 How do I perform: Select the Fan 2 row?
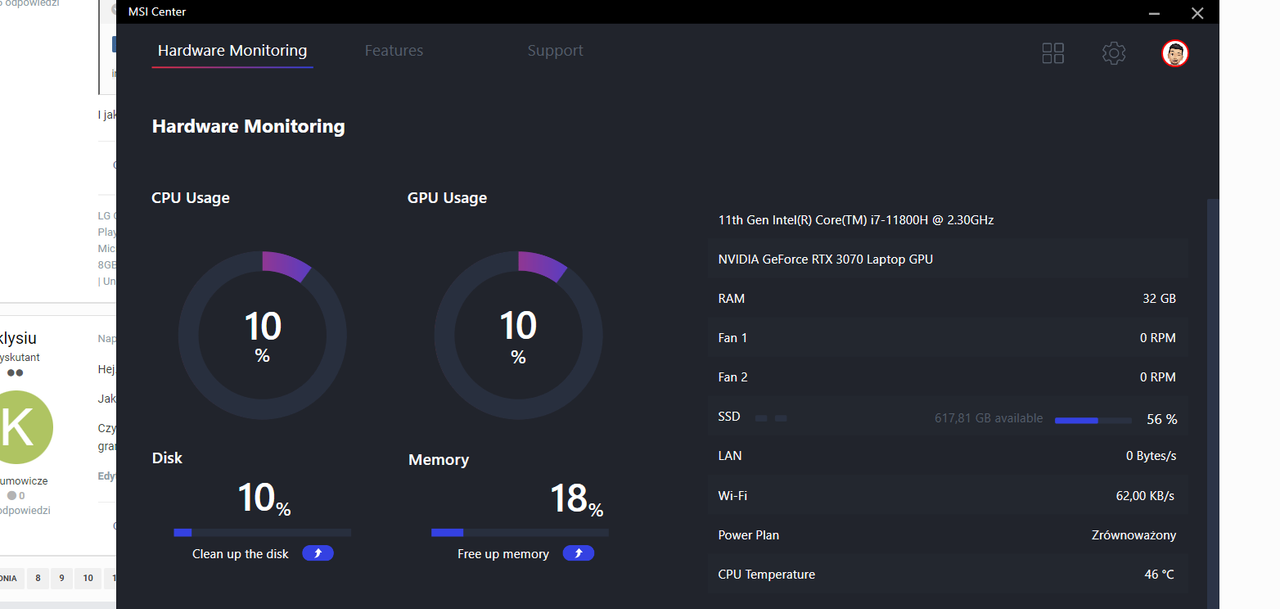(947, 377)
